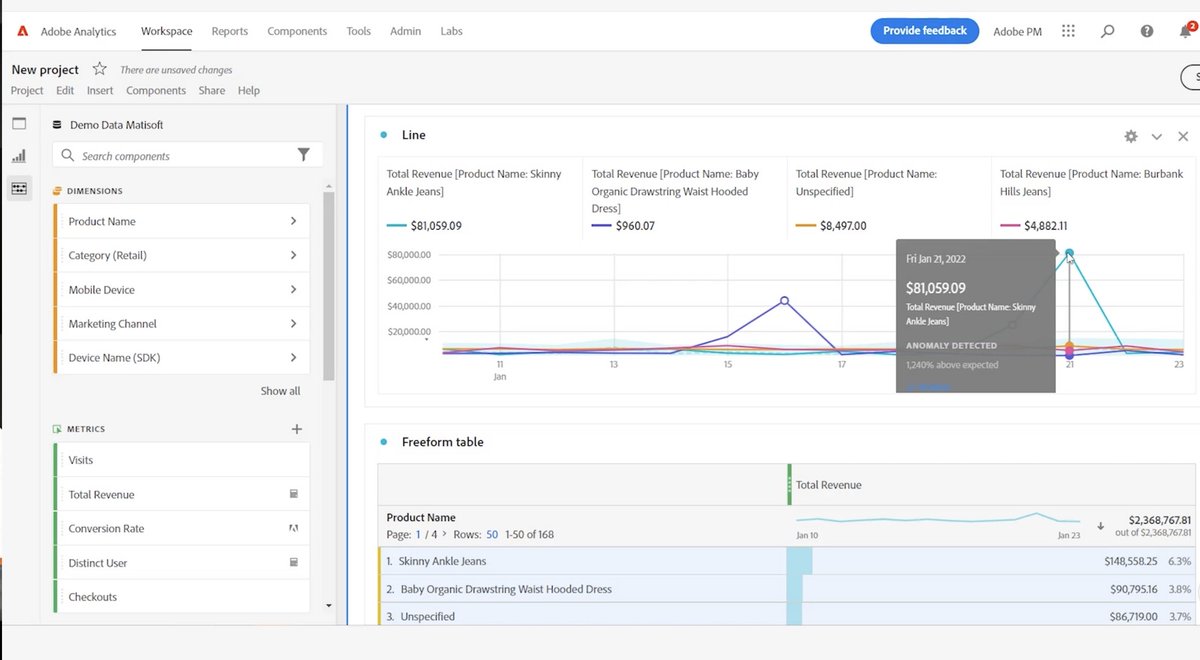The image size is (1200, 660).
Task: Toggle Unspecified orange legend series
Action: coord(831,226)
